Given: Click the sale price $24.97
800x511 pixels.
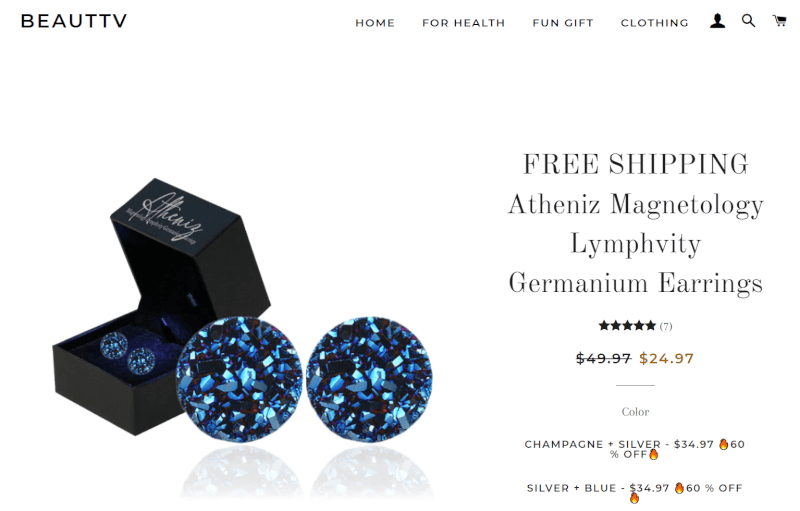Looking at the screenshot, I should click(x=666, y=359).
